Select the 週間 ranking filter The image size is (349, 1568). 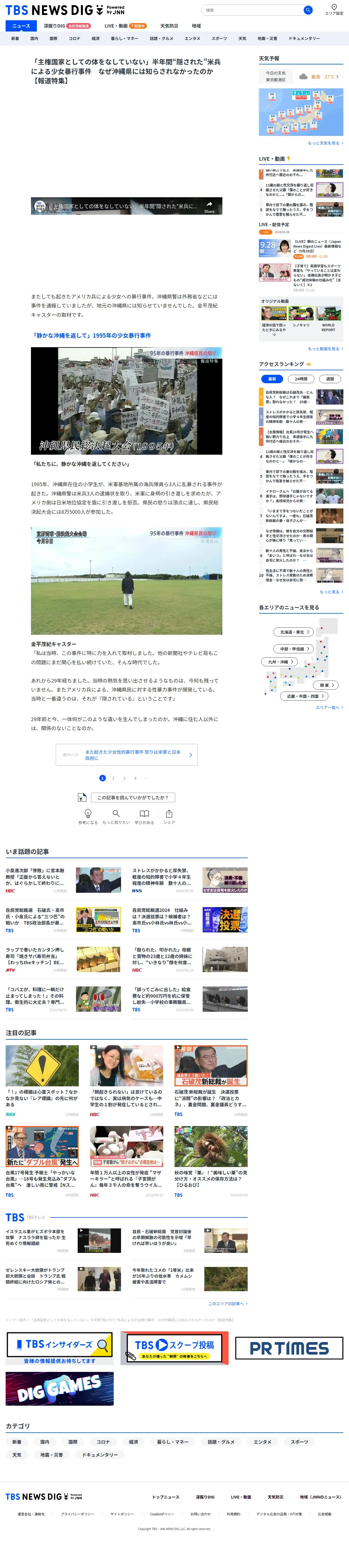tap(330, 379)
